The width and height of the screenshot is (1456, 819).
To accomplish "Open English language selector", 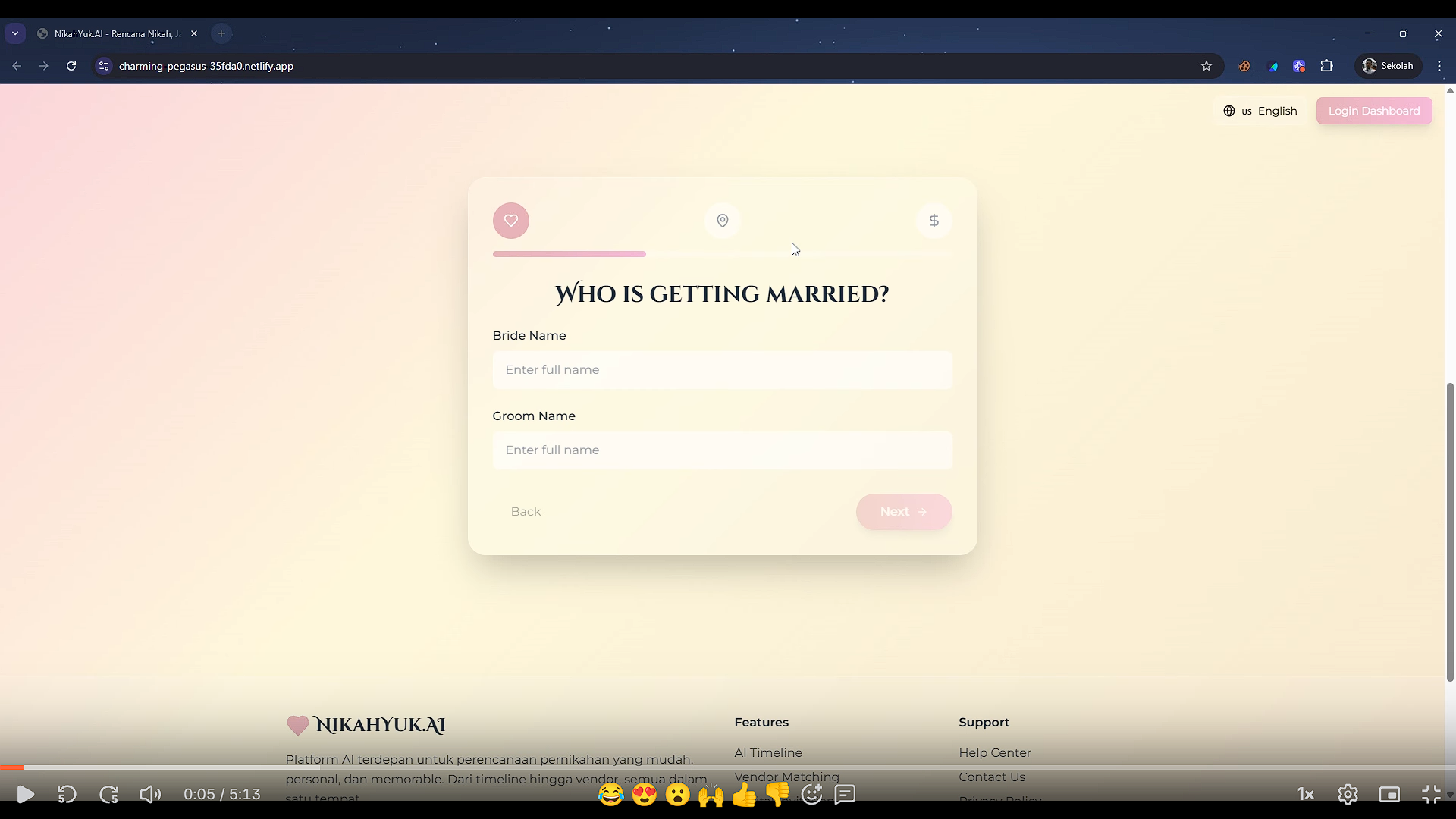I will pyautogui.click(x=1260, y=111).
